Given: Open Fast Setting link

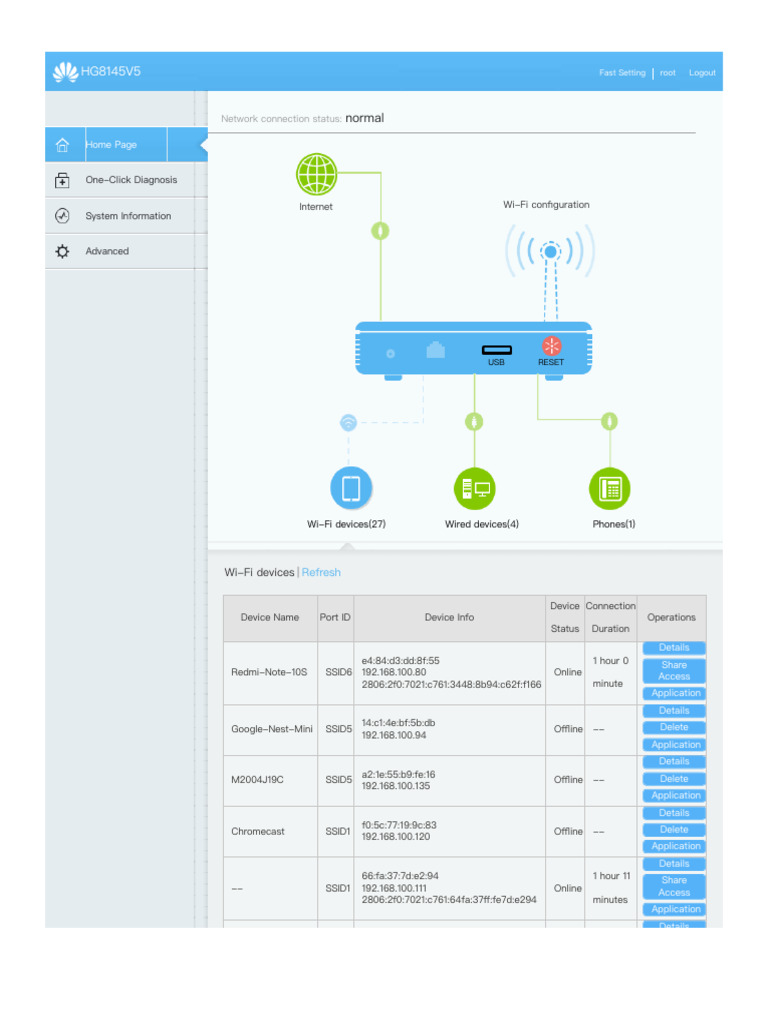Looking at the screenshot, I should [x=622, y=72].
